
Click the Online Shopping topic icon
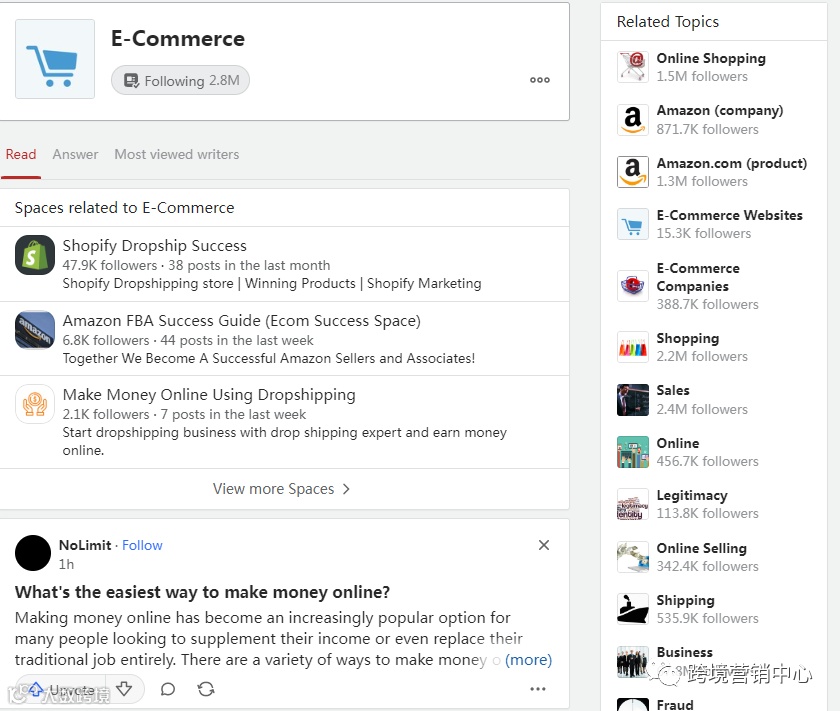[x=633, y=67]
